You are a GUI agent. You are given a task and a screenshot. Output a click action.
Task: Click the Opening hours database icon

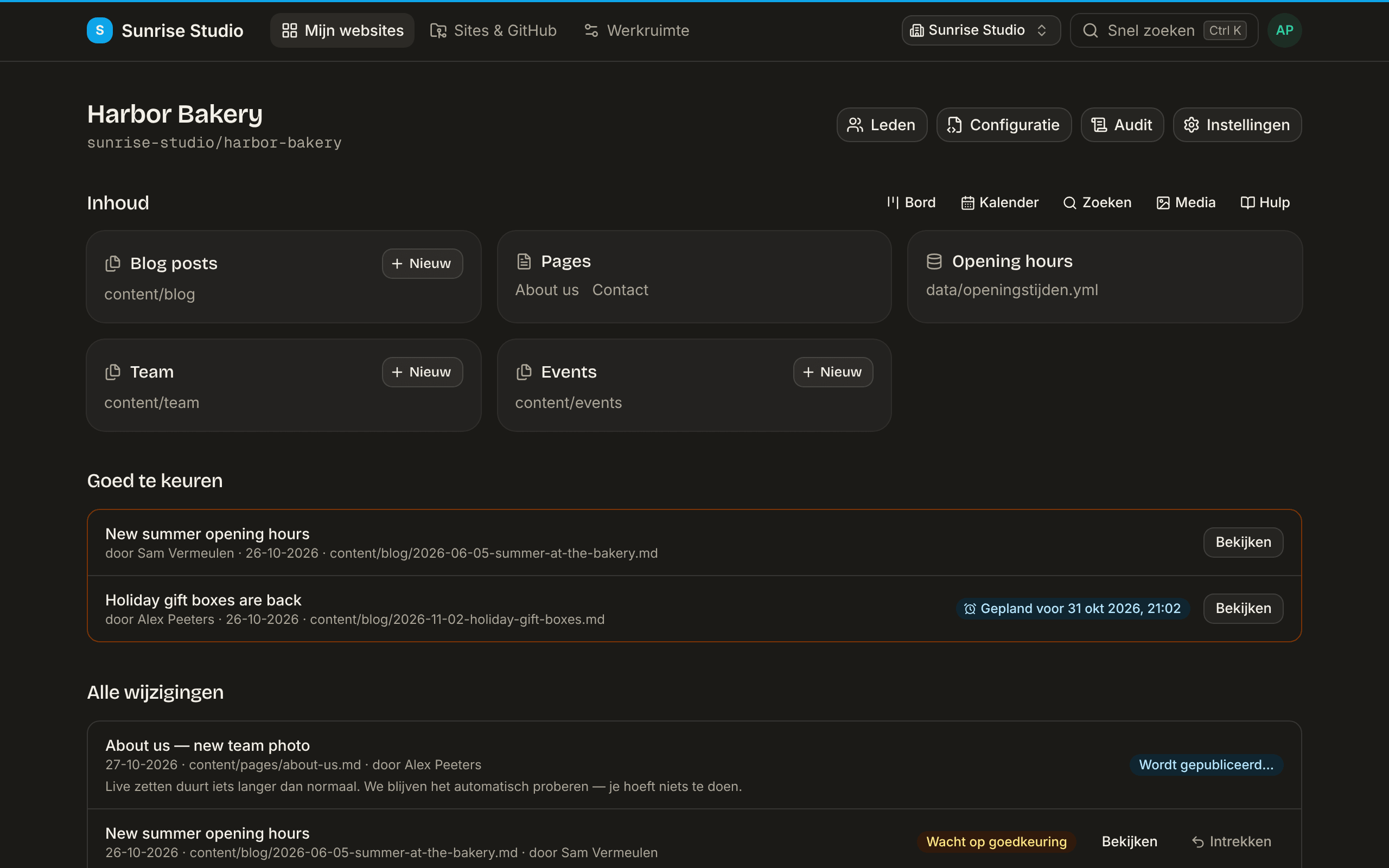(x=934, y=261)
